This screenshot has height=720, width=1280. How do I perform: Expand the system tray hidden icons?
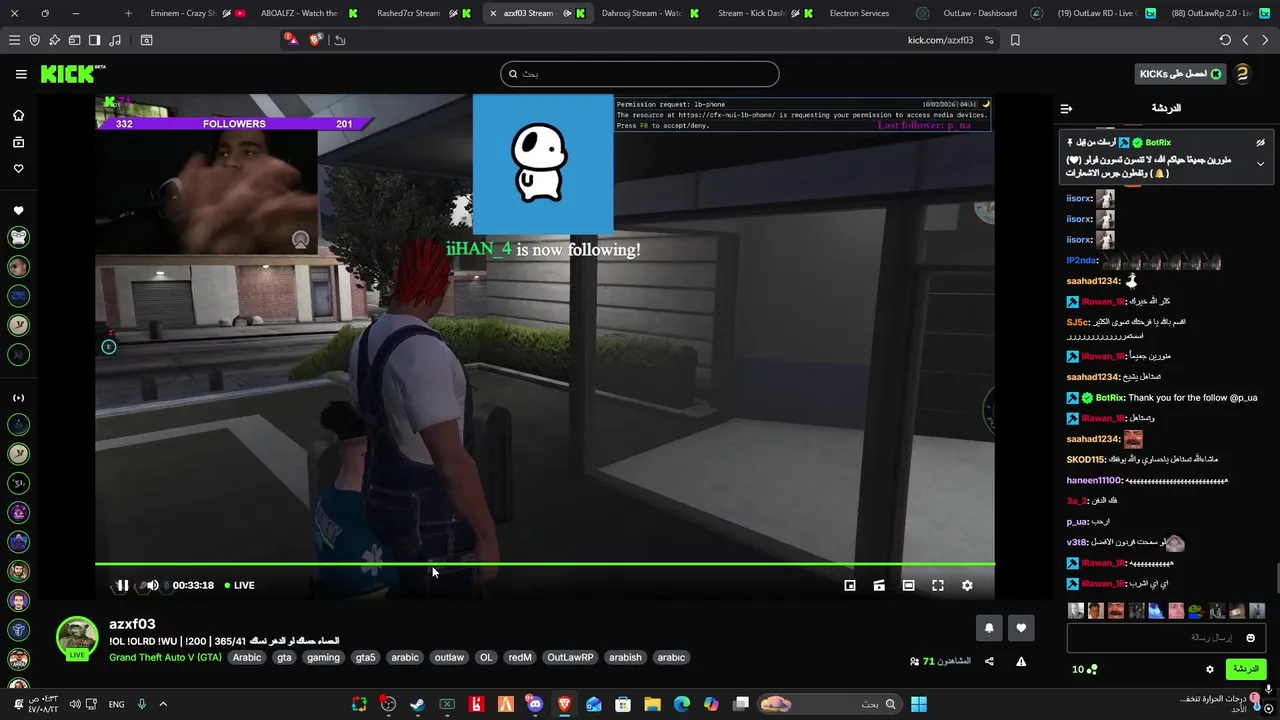pos(163,704)
